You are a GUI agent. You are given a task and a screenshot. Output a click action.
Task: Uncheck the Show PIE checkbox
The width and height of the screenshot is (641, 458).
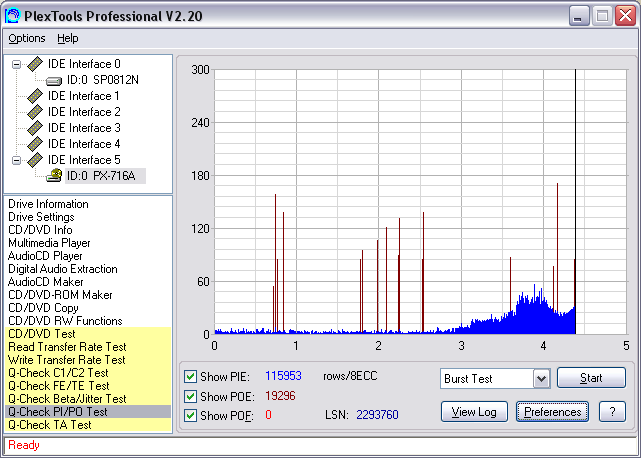click(x=190, y=376)
